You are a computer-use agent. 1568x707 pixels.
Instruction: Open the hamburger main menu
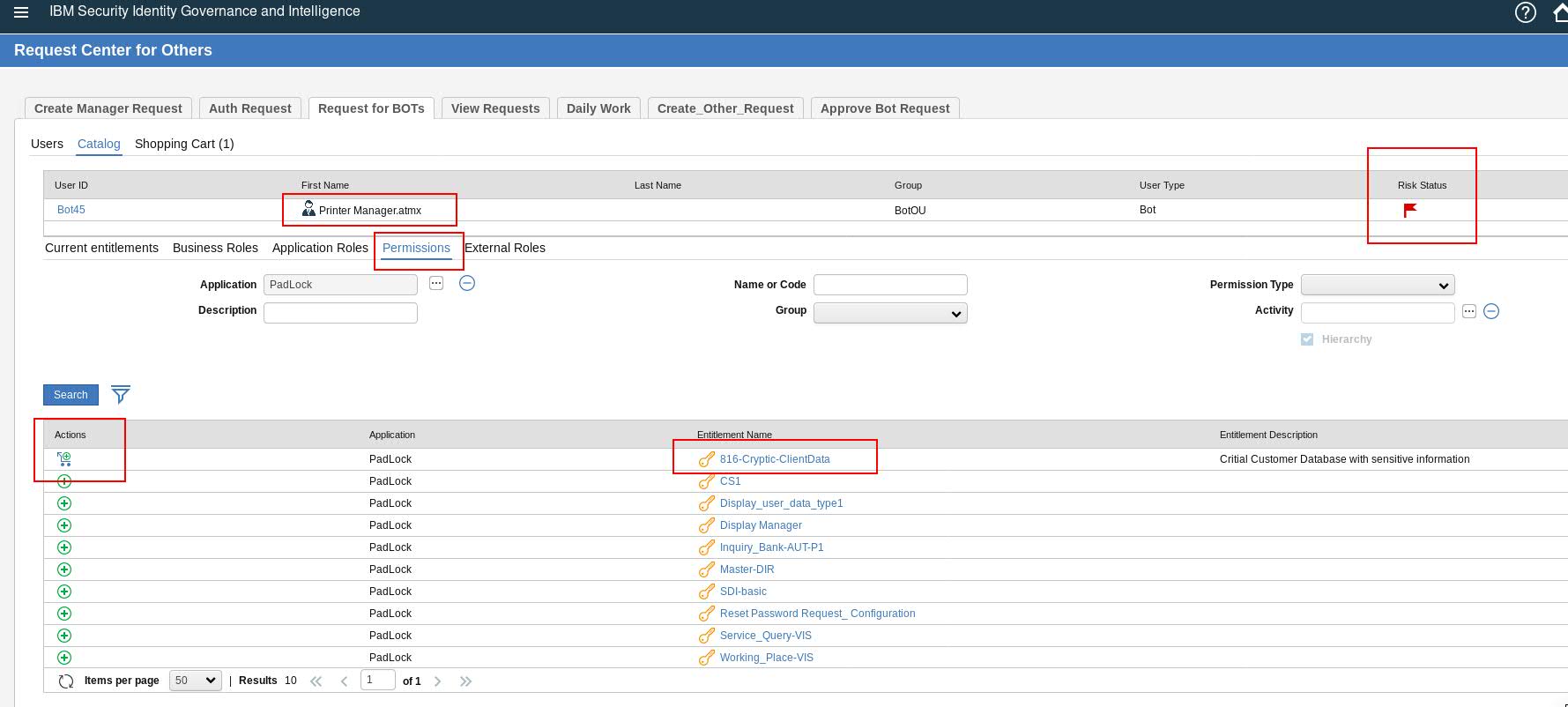(x=21, y=12)
